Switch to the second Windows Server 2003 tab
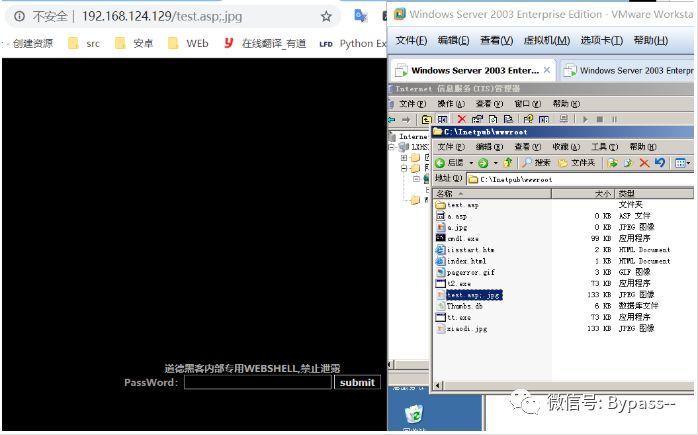The height and width of the screenshot is (435, 698). [627, 70]
